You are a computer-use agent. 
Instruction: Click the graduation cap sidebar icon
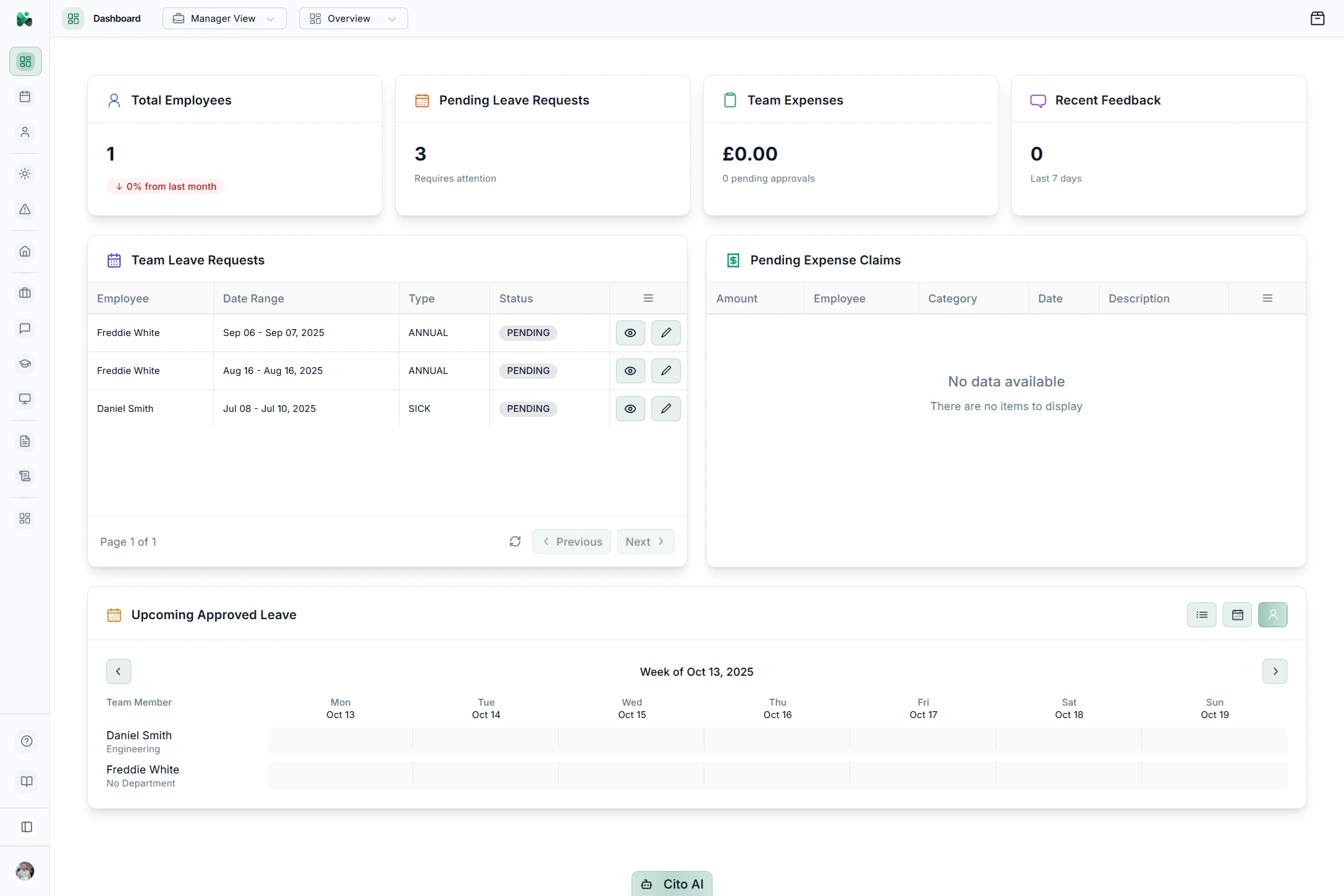coord(25,364)
